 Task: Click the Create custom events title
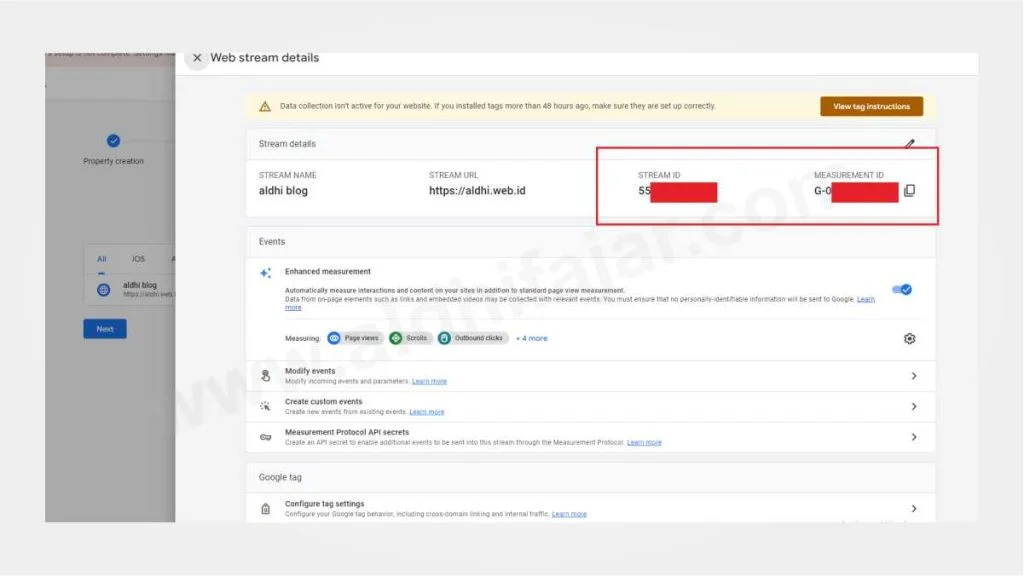(323, 402)
